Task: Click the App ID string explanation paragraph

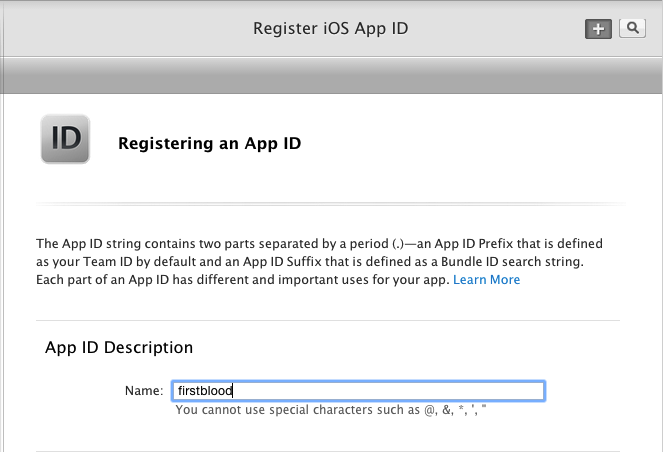Action: pos(319,261)
